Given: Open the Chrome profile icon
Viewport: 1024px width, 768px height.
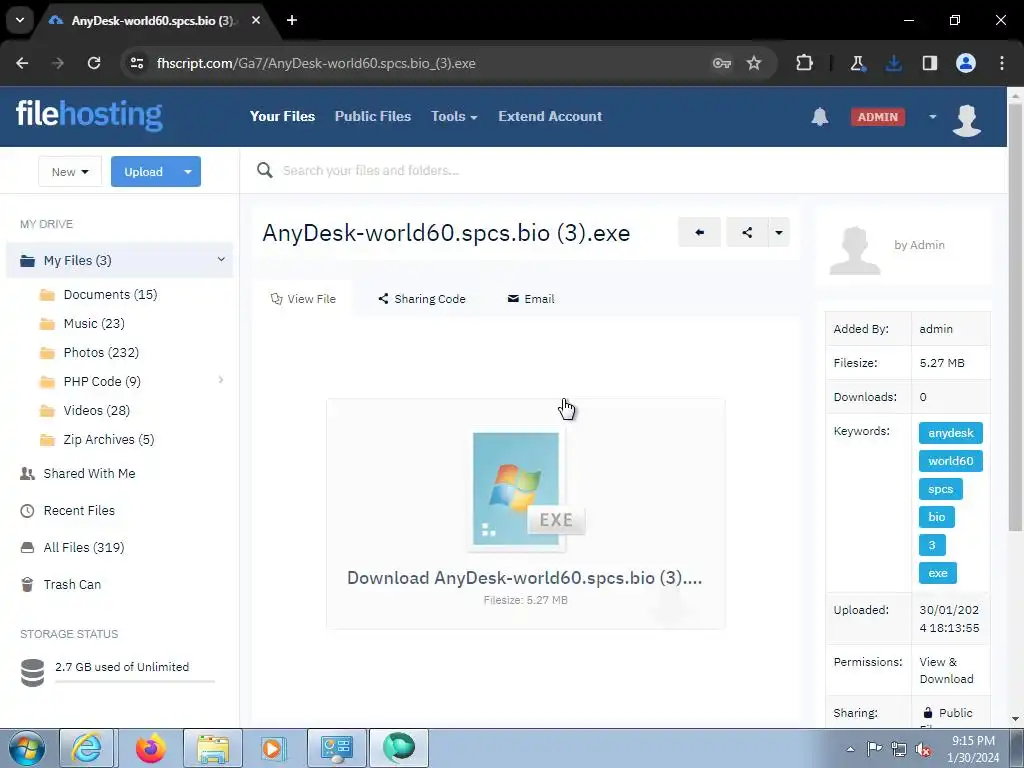Looking at the screenshot, I should click(966, 63).
